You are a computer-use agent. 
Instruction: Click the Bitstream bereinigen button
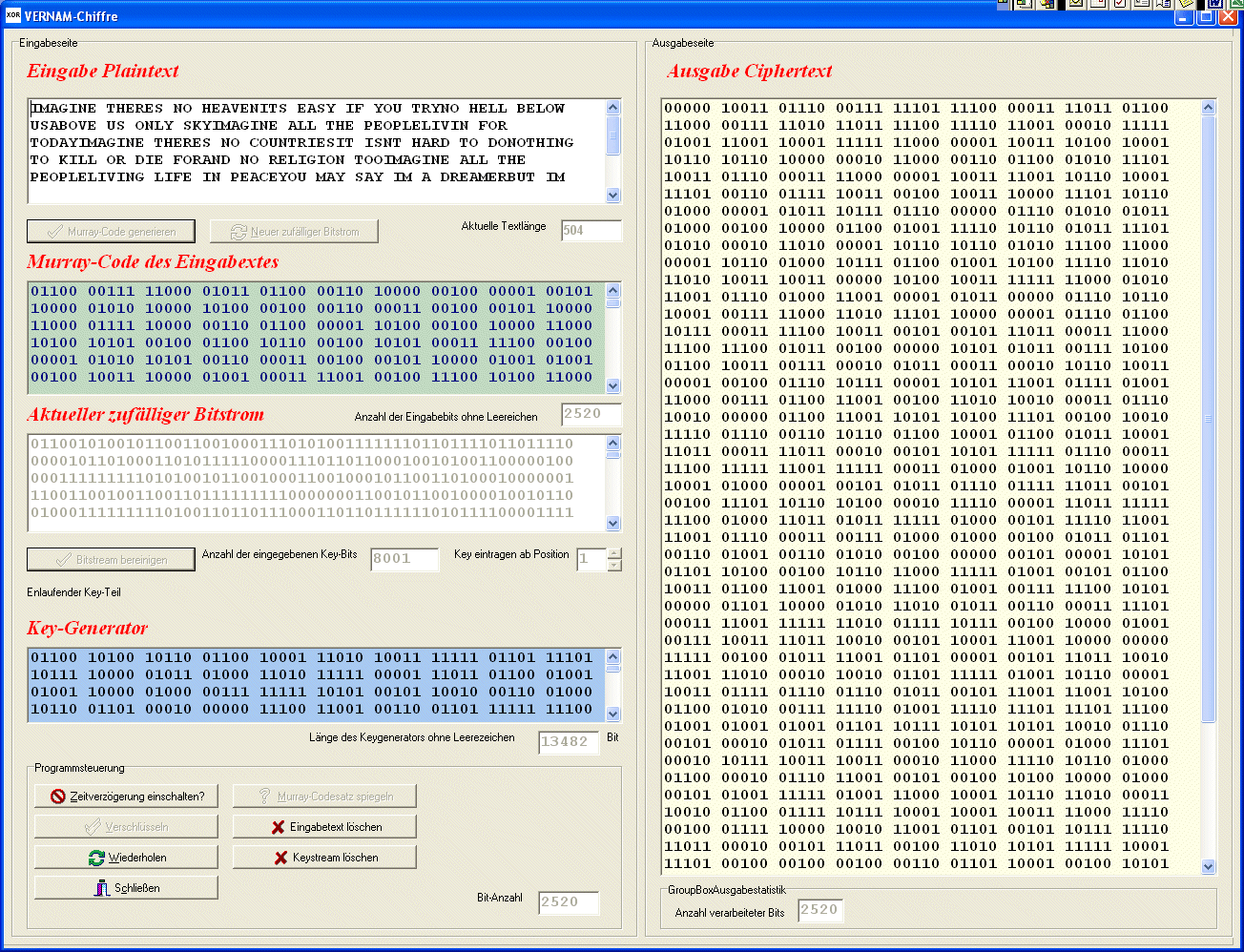tap(112, 560)
